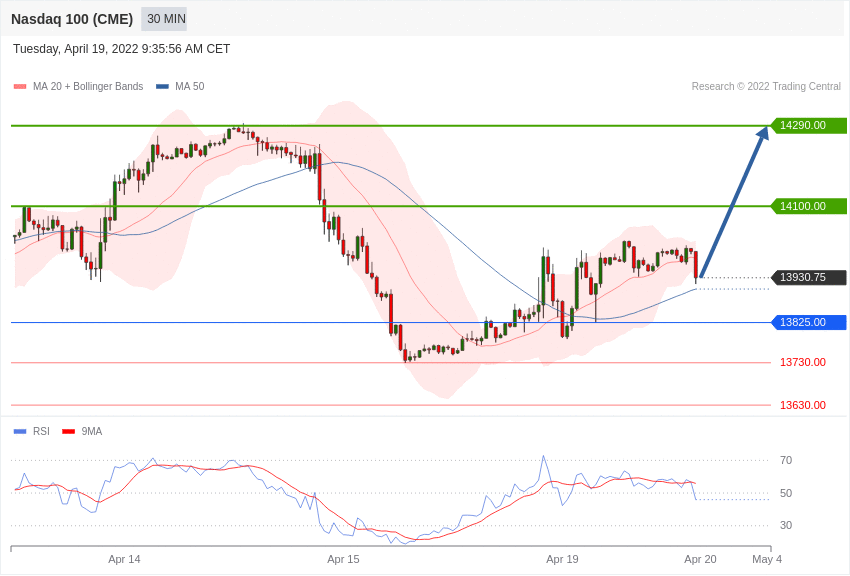Select the Apr 20 date marker
The image size is (850, 576).
tap(700, 559)
